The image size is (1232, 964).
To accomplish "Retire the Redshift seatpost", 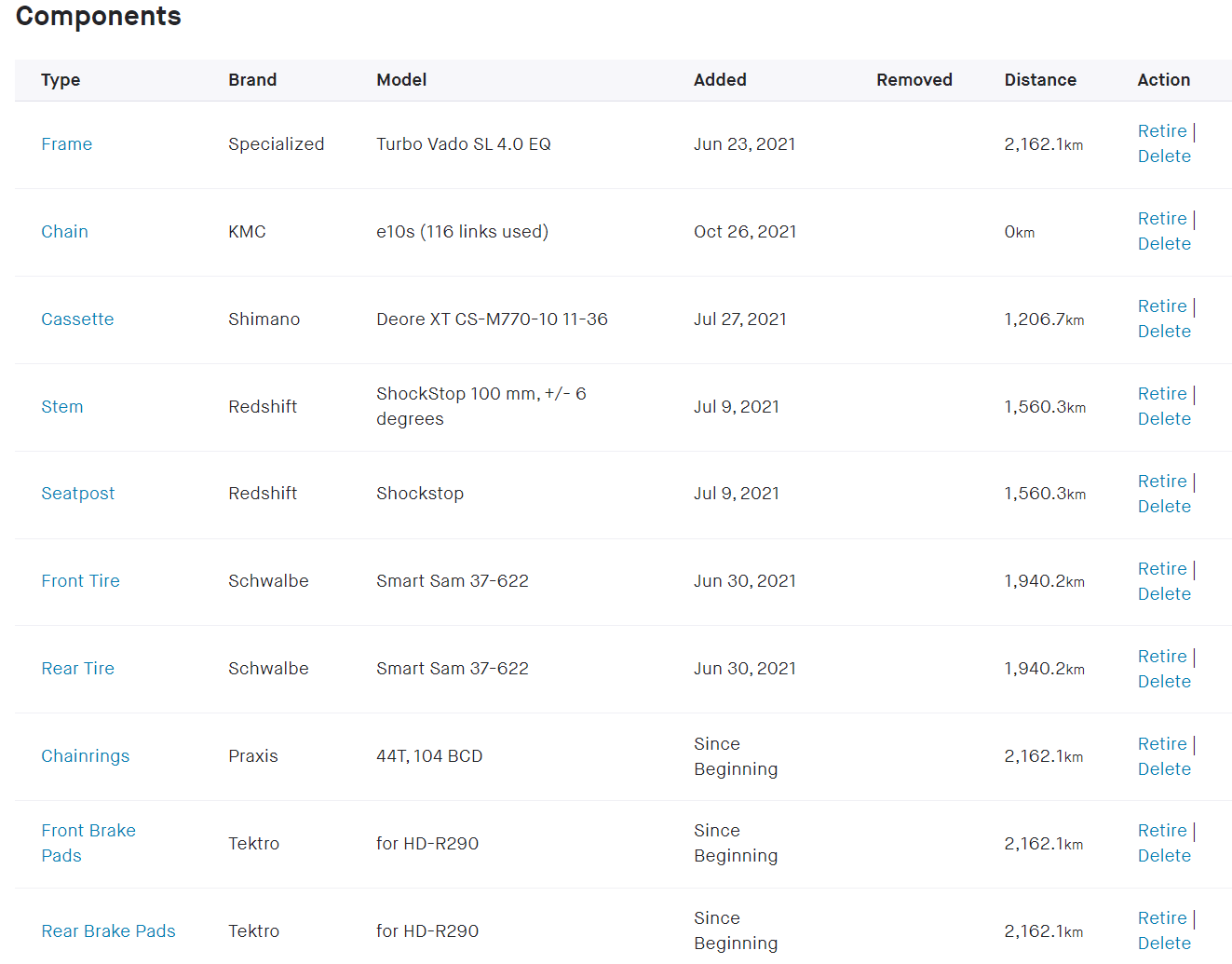I will pos(1161,482).
